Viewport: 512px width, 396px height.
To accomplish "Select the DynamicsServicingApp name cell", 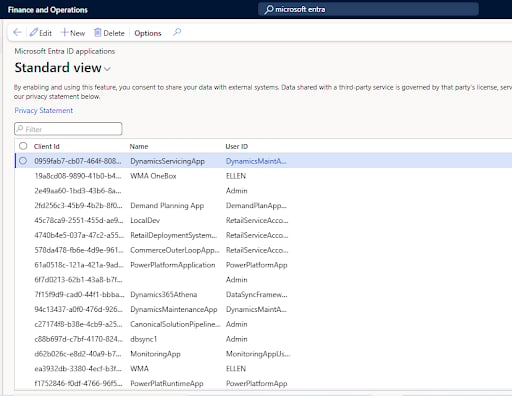I will point(167,161).
